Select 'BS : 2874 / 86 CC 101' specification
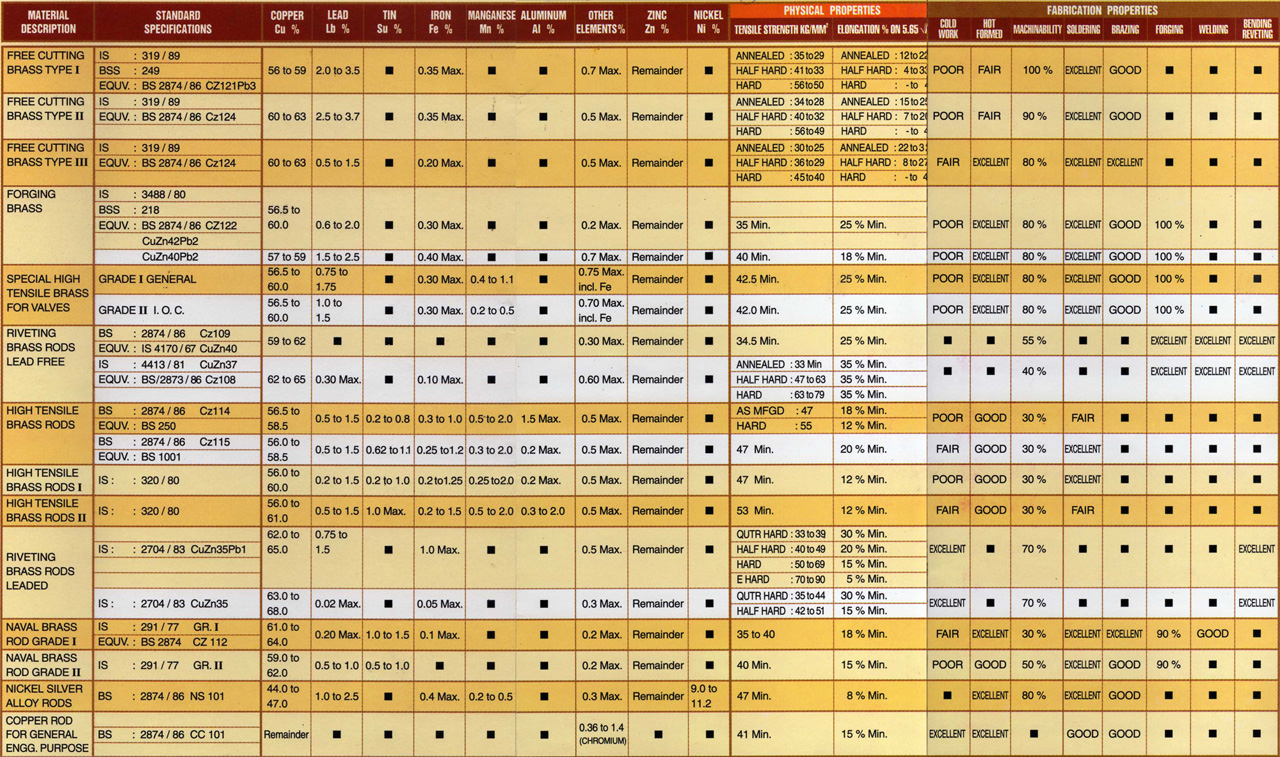Screen dimensions: 1280x757 [x=162, y=734]
